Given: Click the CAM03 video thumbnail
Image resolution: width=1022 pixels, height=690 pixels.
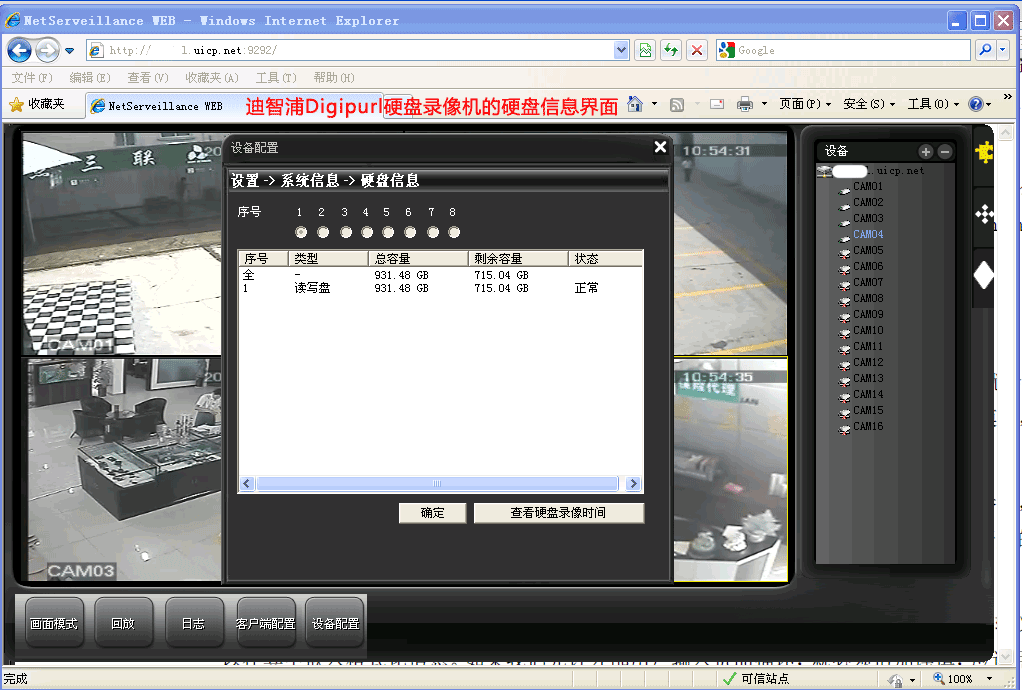Looking at the screenshot, I should pos(124,468).
